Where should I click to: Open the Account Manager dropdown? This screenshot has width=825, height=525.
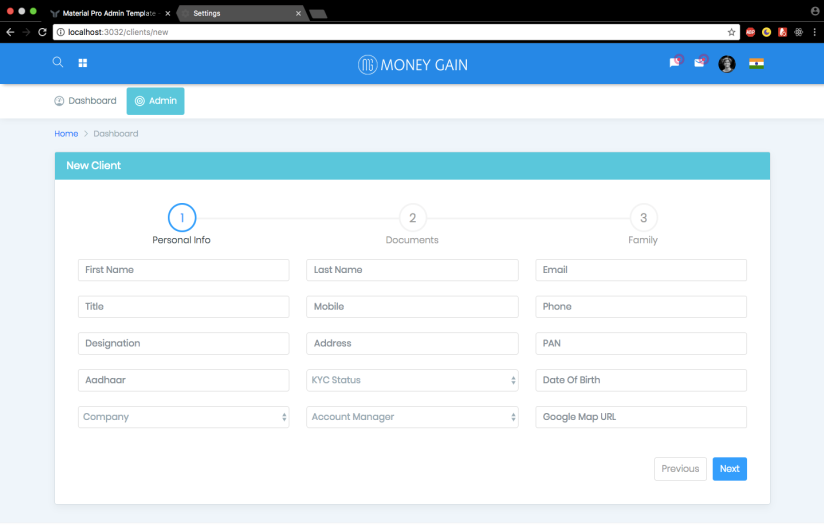[x=412, y=417]
